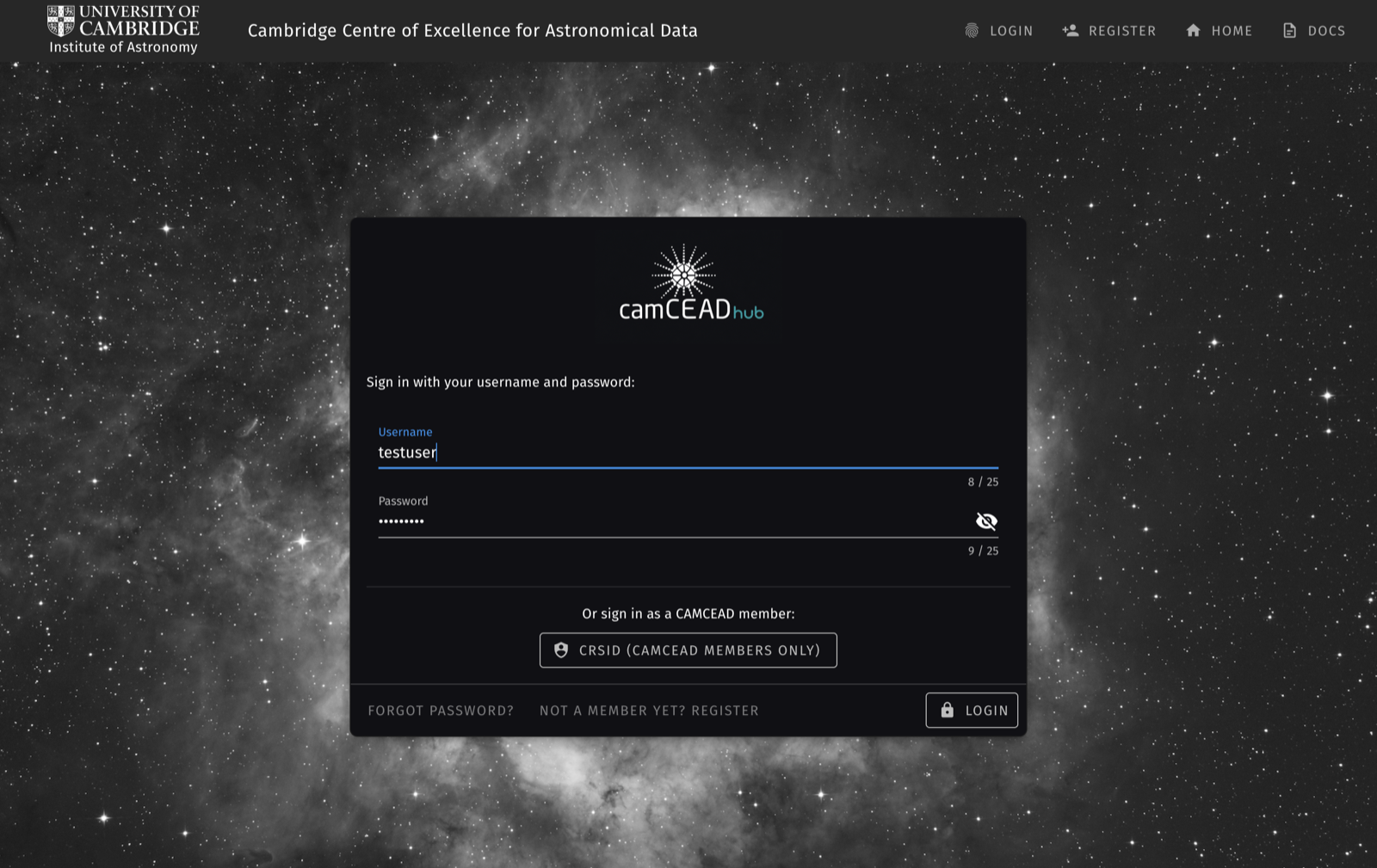Image resolution: width=1377 pixels, height=868 pixels.
Task: Toggle password visibility eye icon
Action: [x=986, y=521]
